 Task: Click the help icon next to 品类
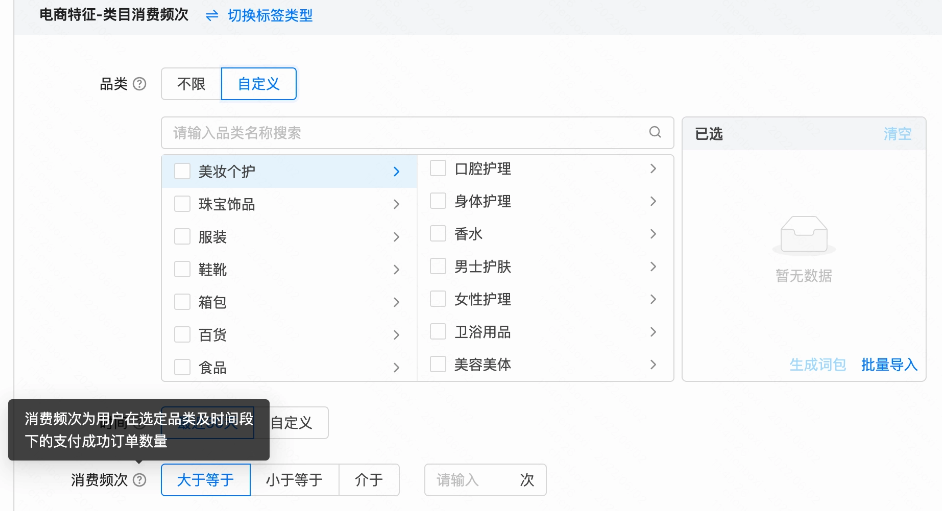point(140,84)
